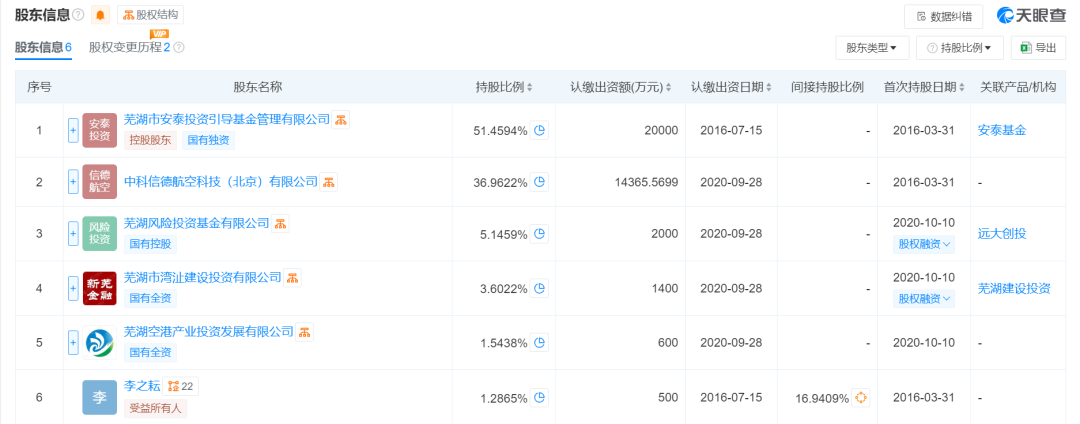This screenshot has width=1080, height=424.
Task: Click the 22 relations icon beside 李之耘
Action: click(180, 387)
